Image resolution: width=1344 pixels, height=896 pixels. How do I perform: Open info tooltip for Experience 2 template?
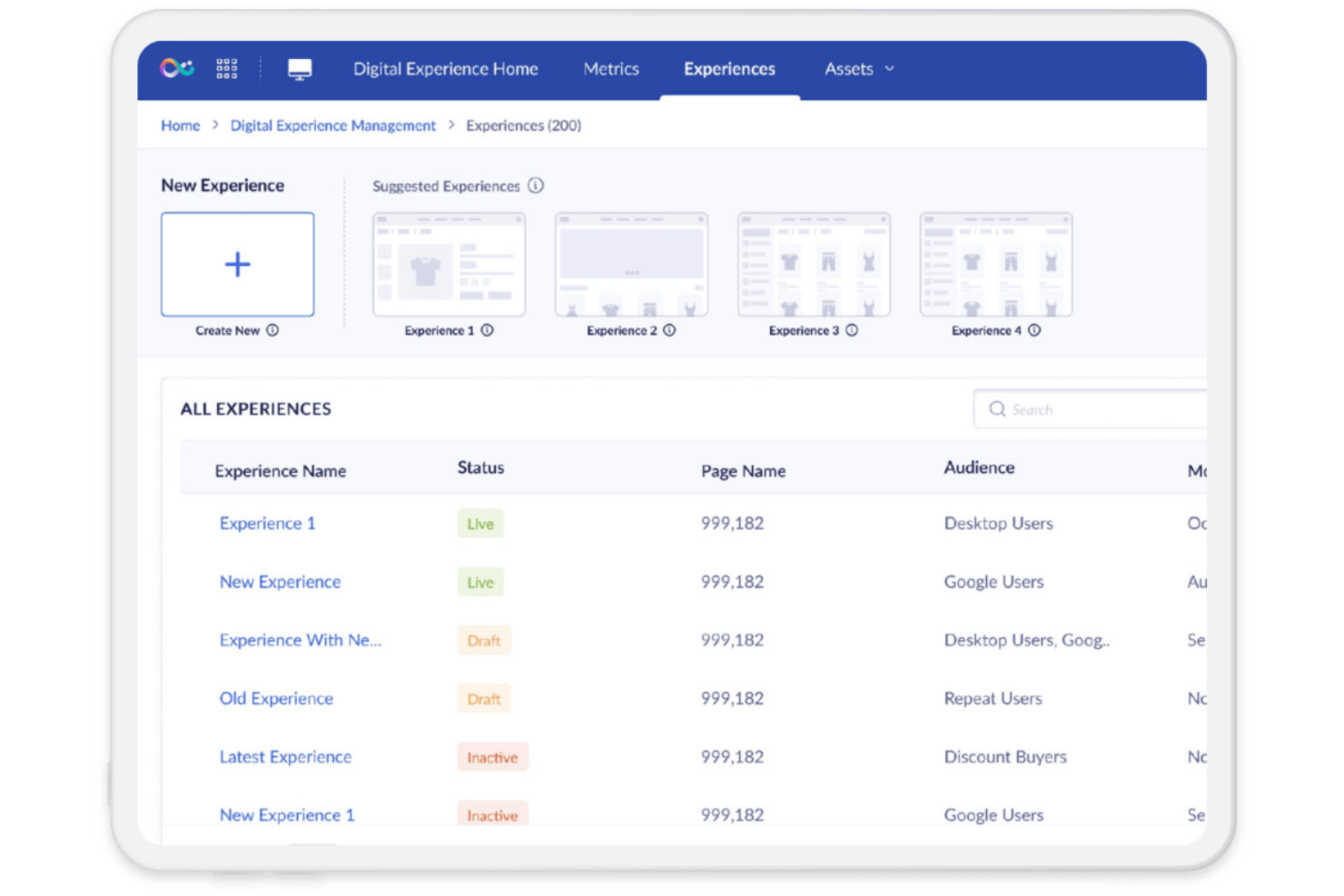point(670,330)
